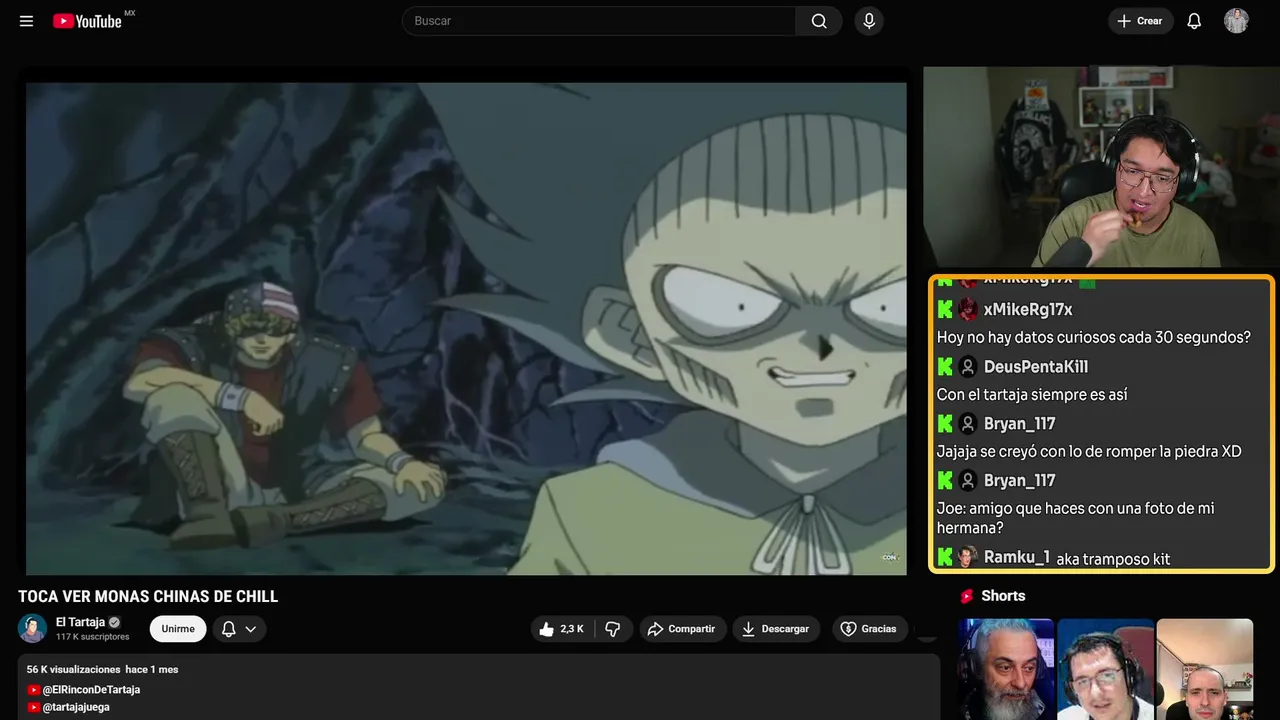The image size is (1280, 720).
Task: Click the xMikeRg17x chat avatar
Action: tap(968, 310)
